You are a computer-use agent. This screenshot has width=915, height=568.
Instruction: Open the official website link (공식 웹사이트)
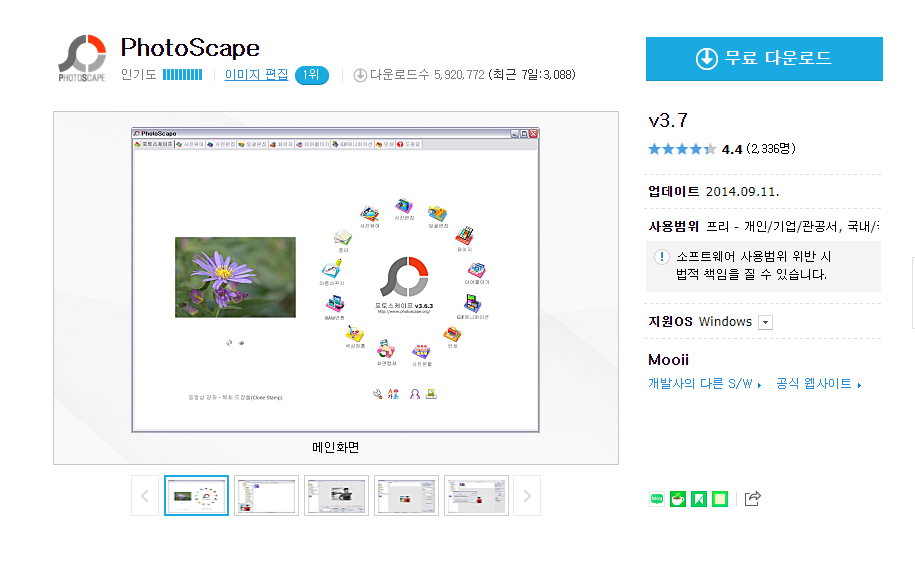coord(818,384)
